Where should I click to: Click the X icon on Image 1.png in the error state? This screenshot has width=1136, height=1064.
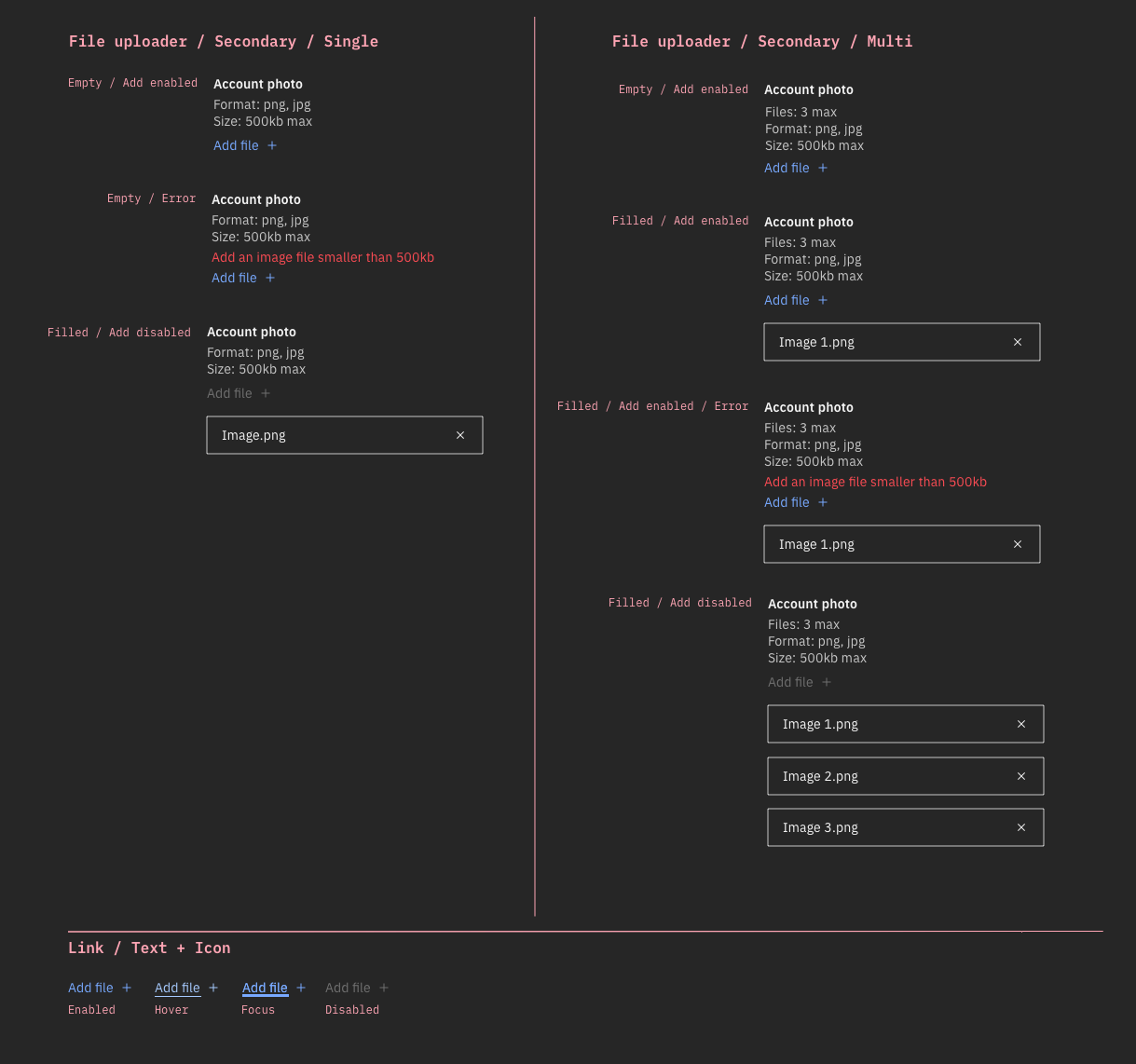pos(1017,543)
